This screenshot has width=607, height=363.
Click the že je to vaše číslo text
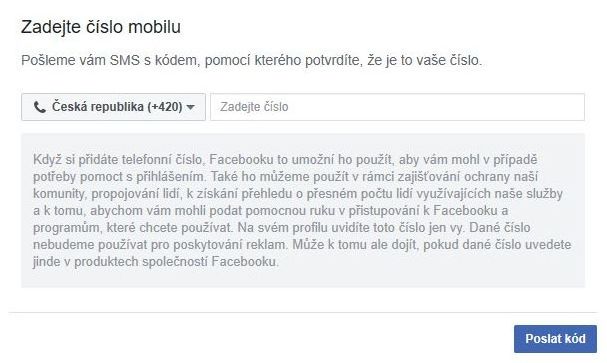425,60
